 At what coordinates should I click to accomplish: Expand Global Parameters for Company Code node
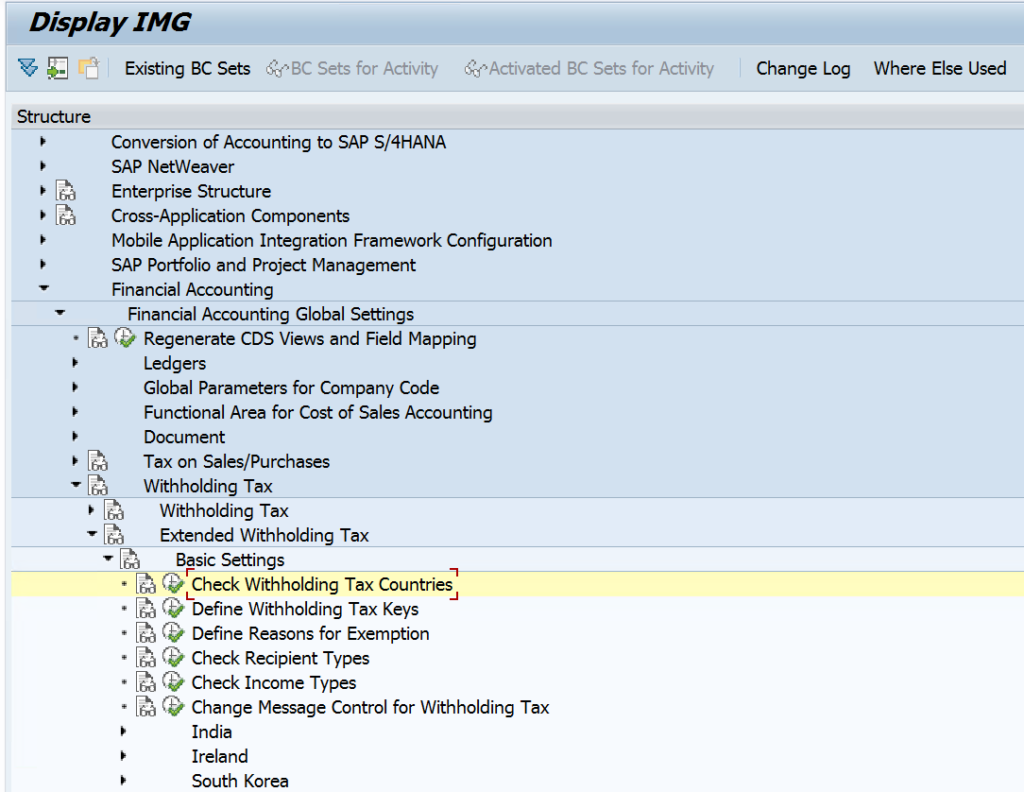[75, 387]
